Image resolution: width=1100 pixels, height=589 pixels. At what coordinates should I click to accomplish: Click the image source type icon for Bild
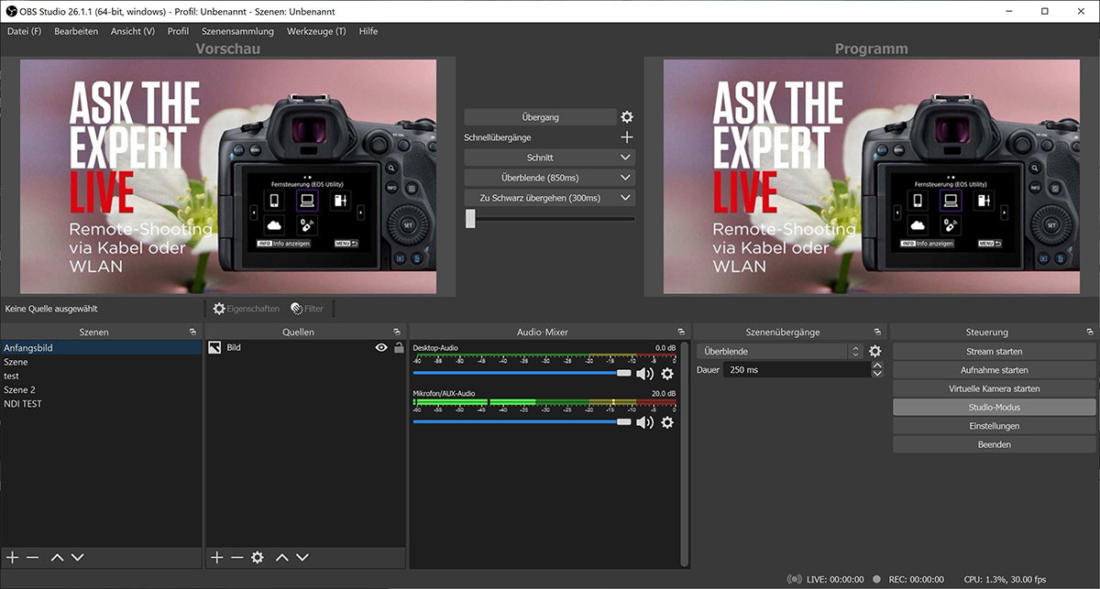[215, 347]
